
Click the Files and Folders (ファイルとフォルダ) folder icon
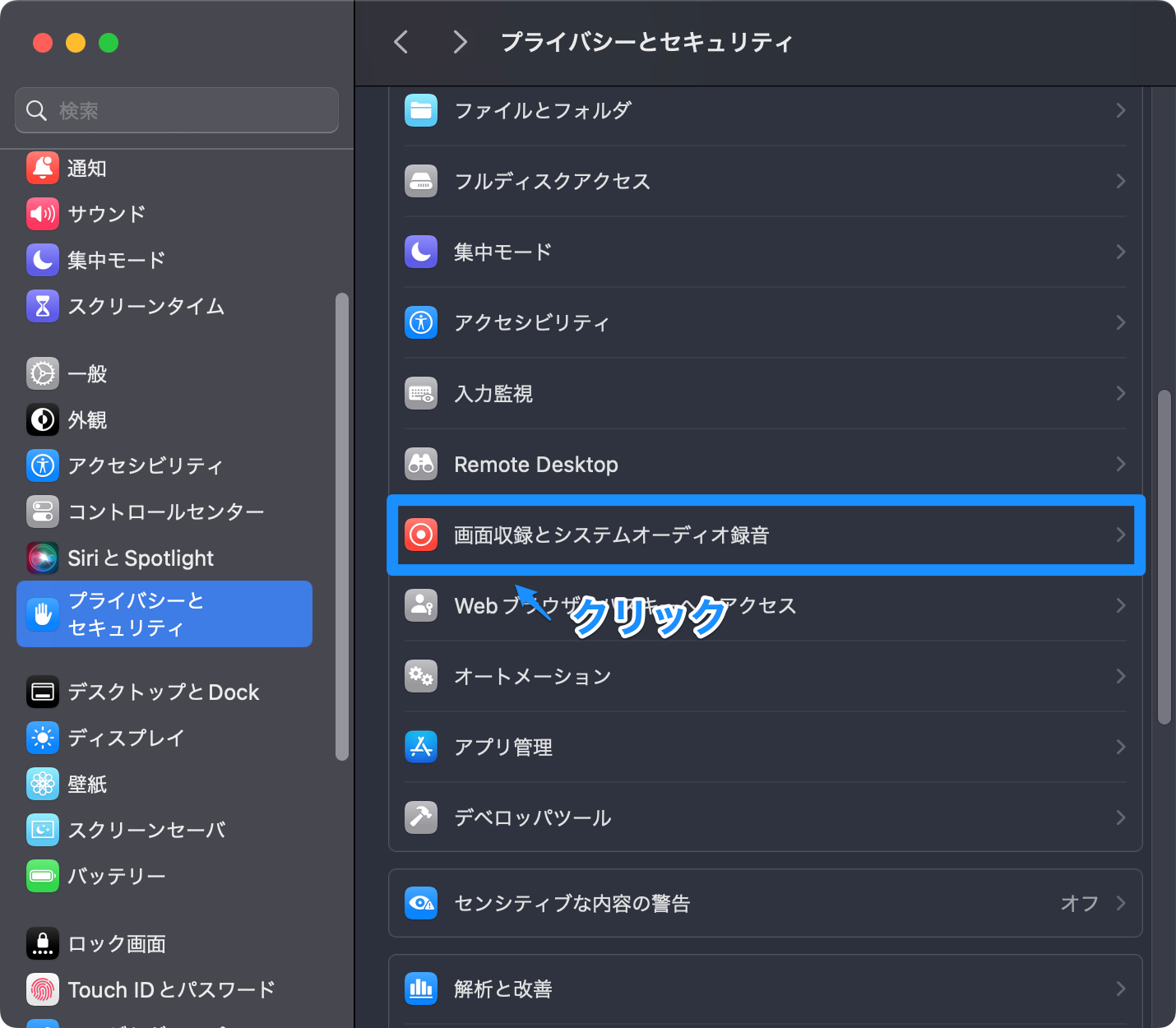[x=421, y=110]
